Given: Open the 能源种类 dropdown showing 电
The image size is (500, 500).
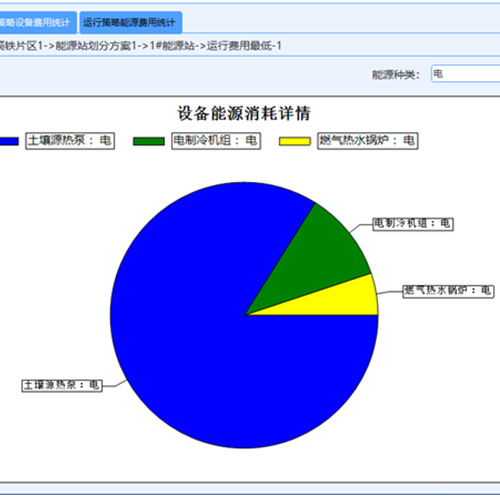Looking at the screenshot, I should (x=466, y=74).
